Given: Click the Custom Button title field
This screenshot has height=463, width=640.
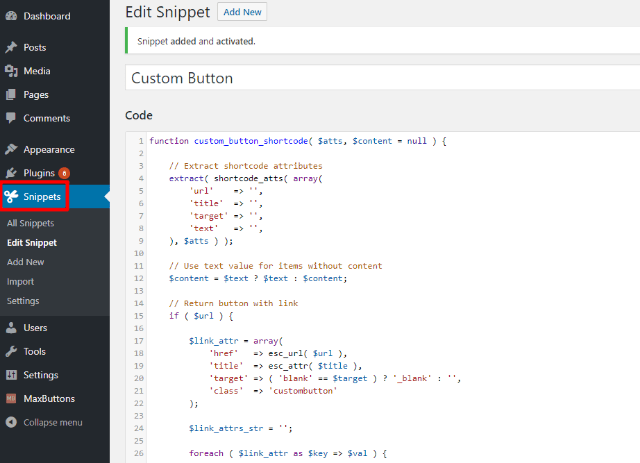Looking at the screenshot, I should (x=382, y=78).
